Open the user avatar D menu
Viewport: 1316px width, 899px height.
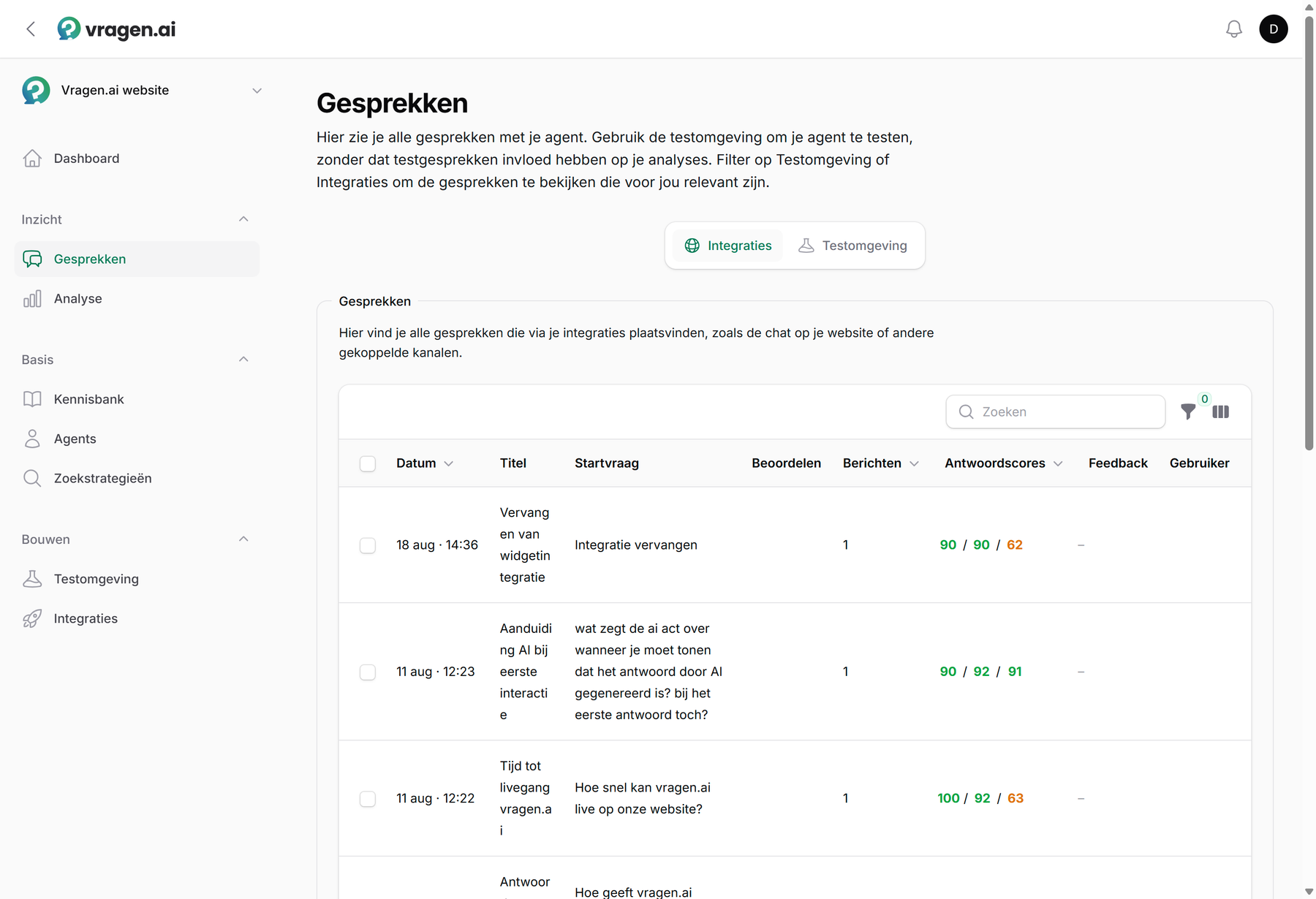1274,29
